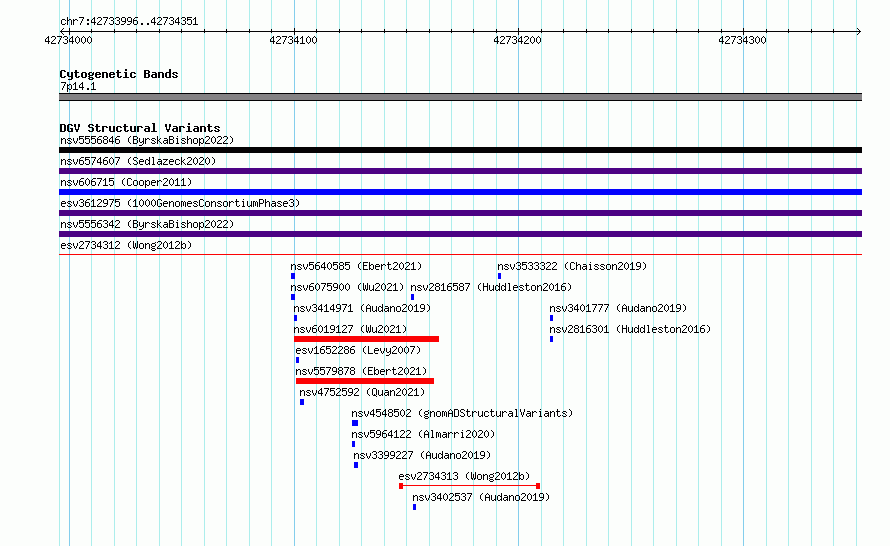Click the 42734200 ruler position label
890x546 pixels.
(518, 40)
